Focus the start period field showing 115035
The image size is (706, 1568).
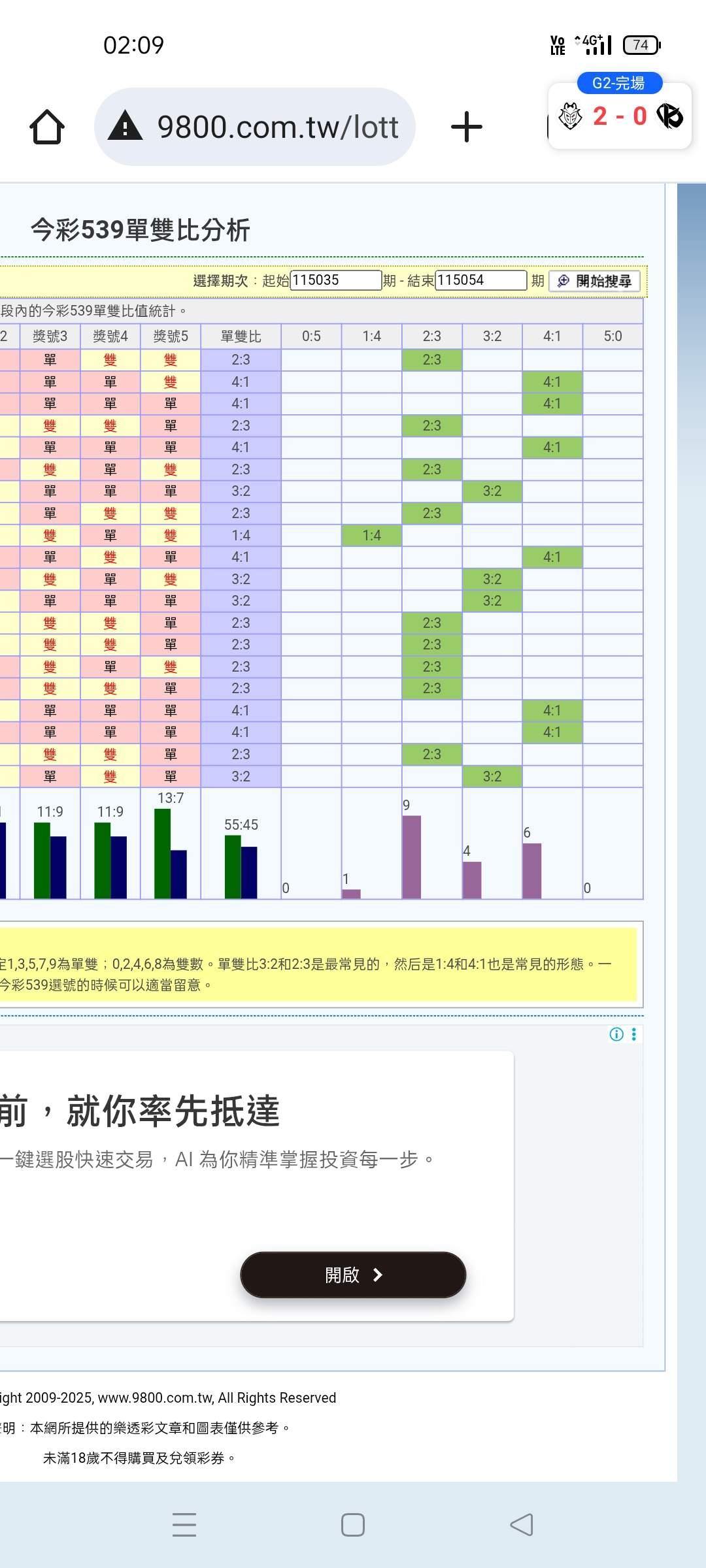coord(335,280)
